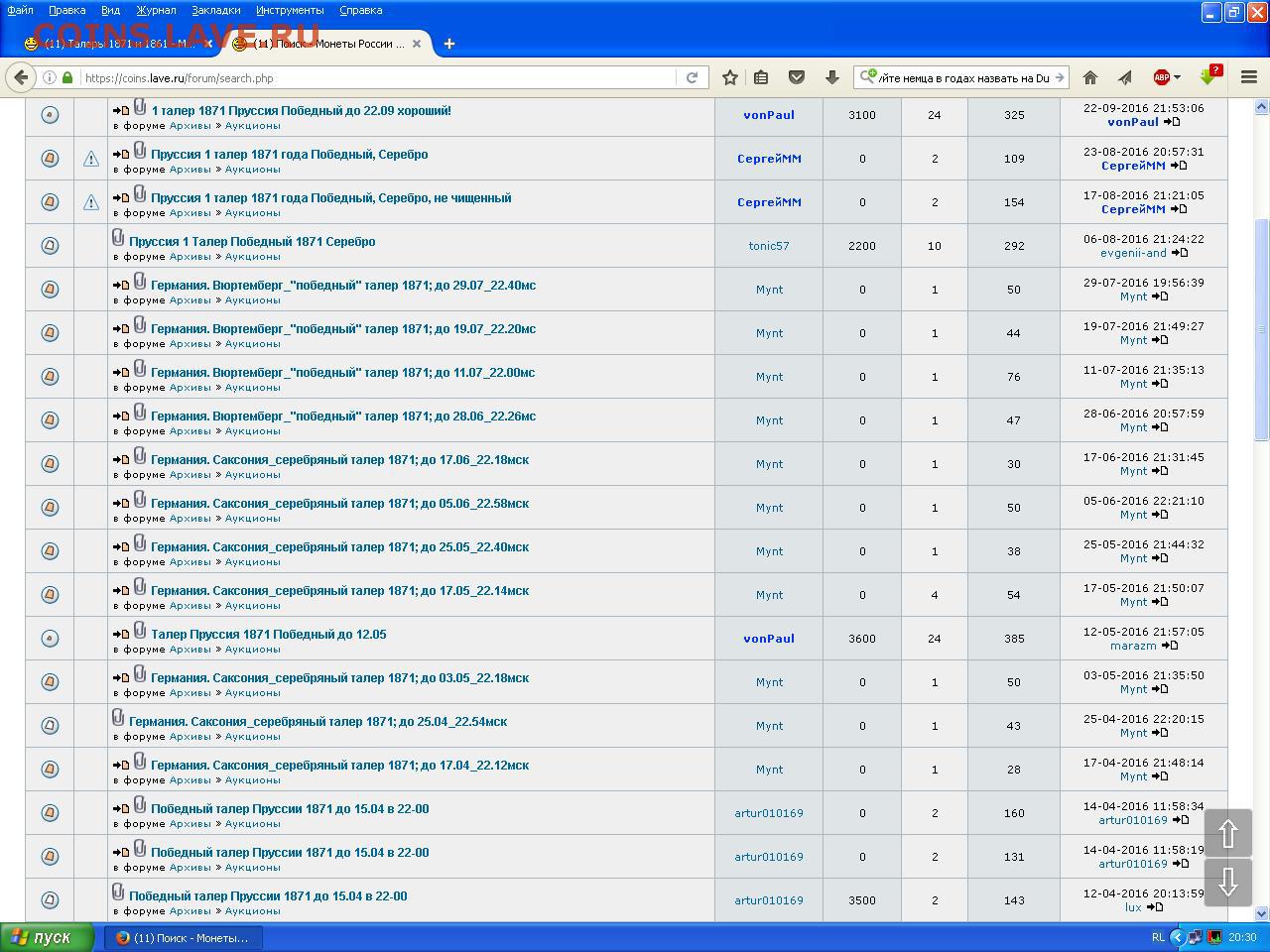Click the large scroll-to-bottom arrow overlay

coord(1228,882)
